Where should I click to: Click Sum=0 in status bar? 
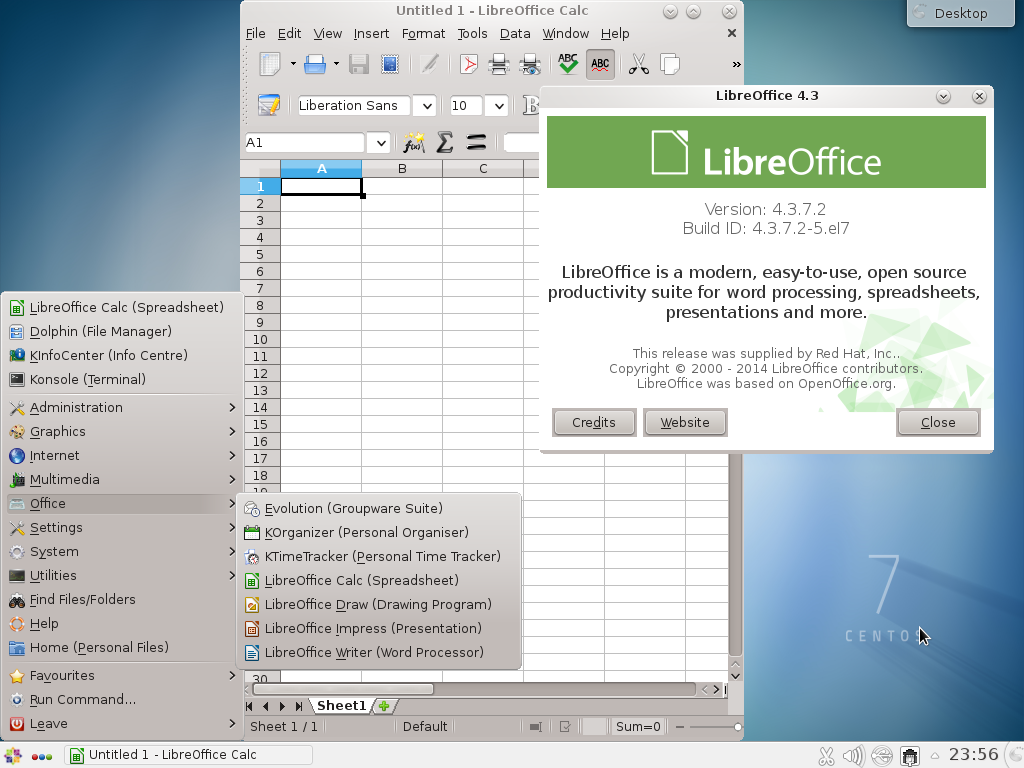(x=638, y=727)
